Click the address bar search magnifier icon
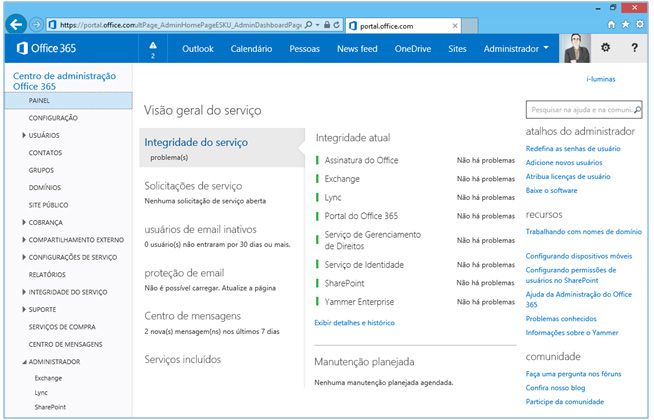 point(308,25)
